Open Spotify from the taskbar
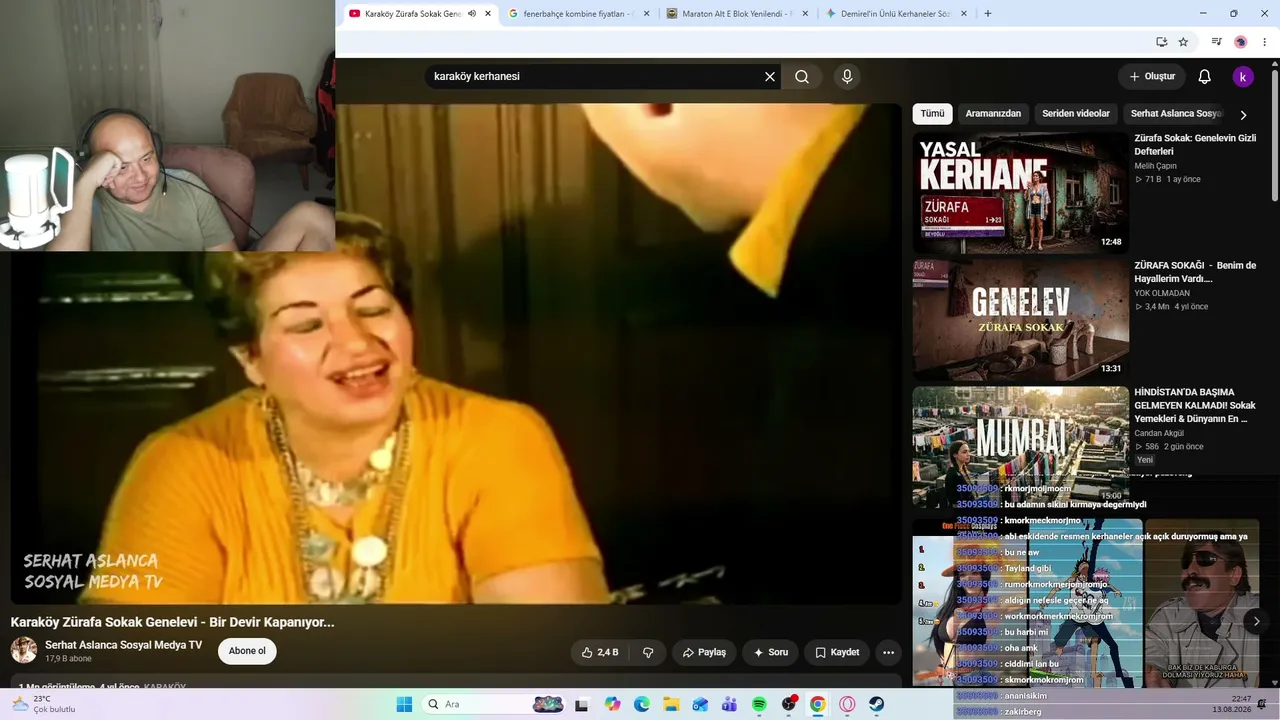 point(759,704)
